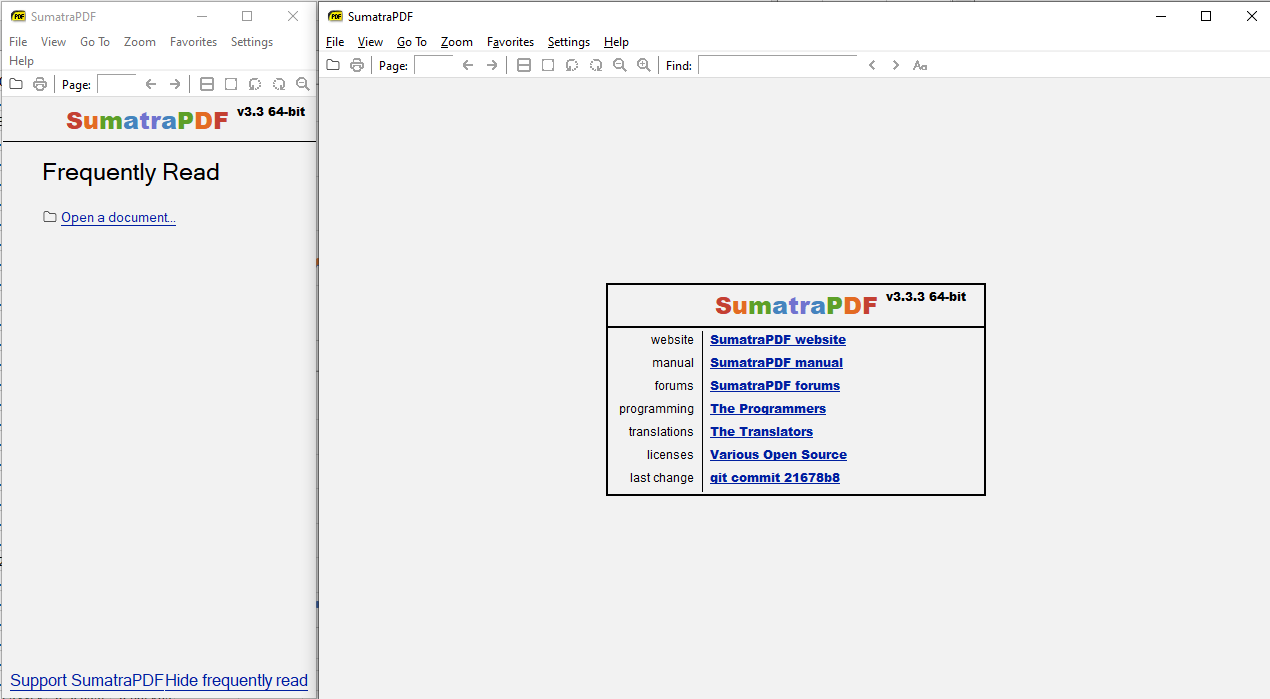The height and width of the screenshot is (699, 1270).
Task: Rotate the document clockwise
Action: pos(596,64)
